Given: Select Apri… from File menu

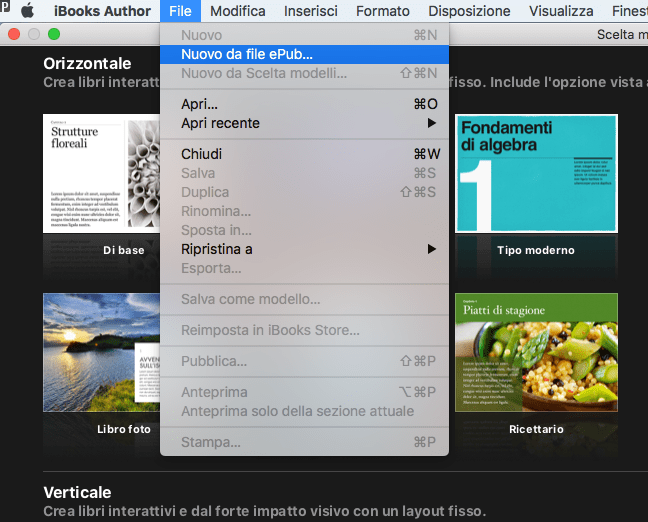Looking at the screenshot, I should pyautogui.click(x=304, y=104).
